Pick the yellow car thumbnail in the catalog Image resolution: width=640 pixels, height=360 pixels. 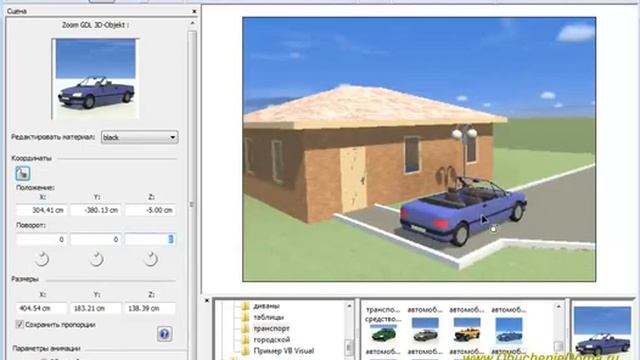pos(467,330)
